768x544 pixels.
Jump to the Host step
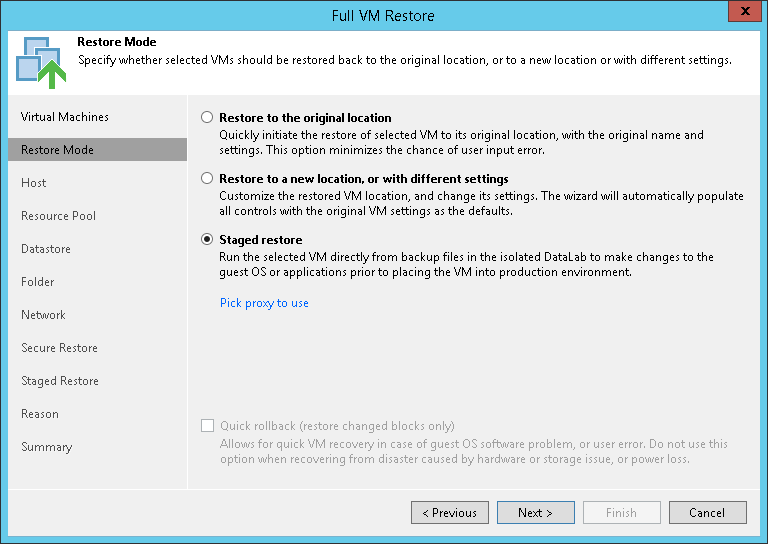(x=34, y=183)
